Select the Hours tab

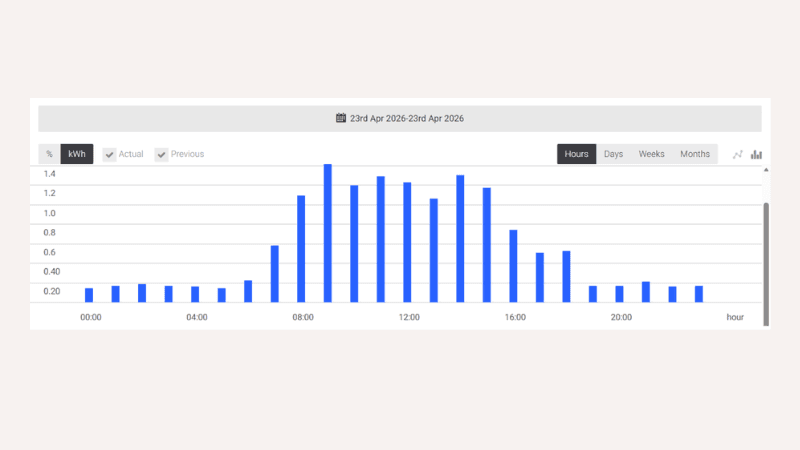coord(576,154)
